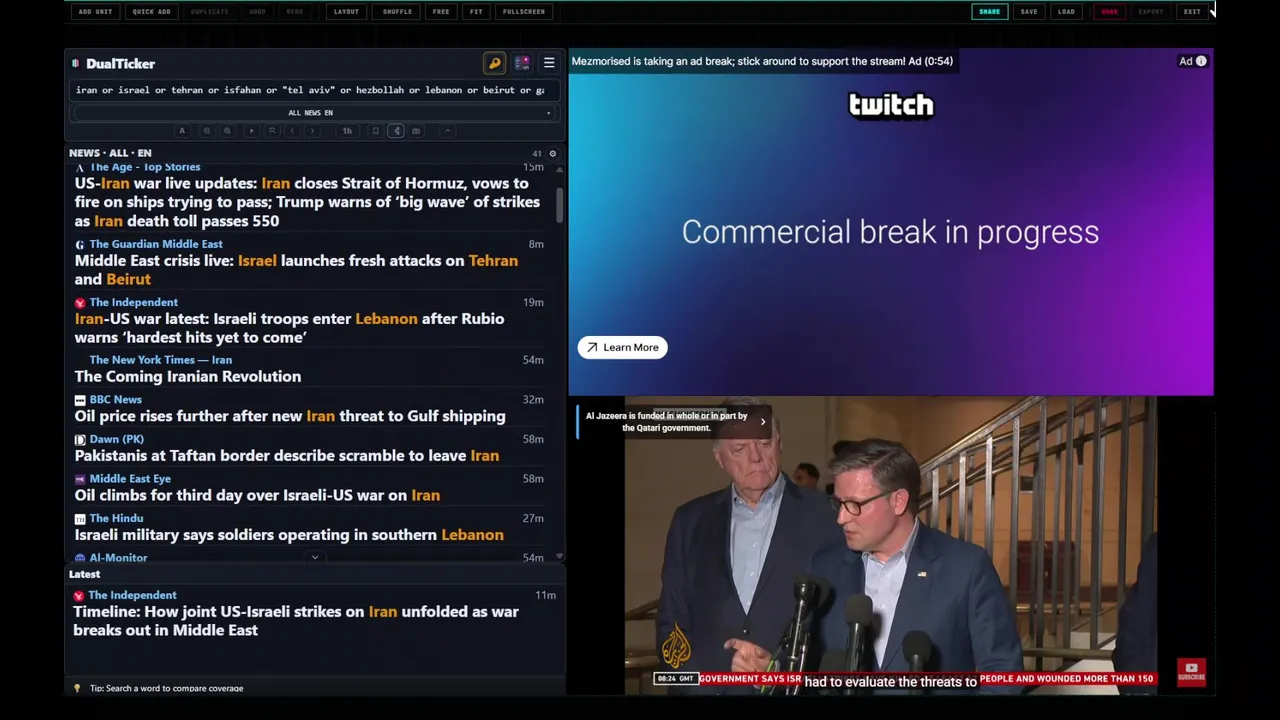Click the zoom out magnifier icon

[x=207, y=131]
